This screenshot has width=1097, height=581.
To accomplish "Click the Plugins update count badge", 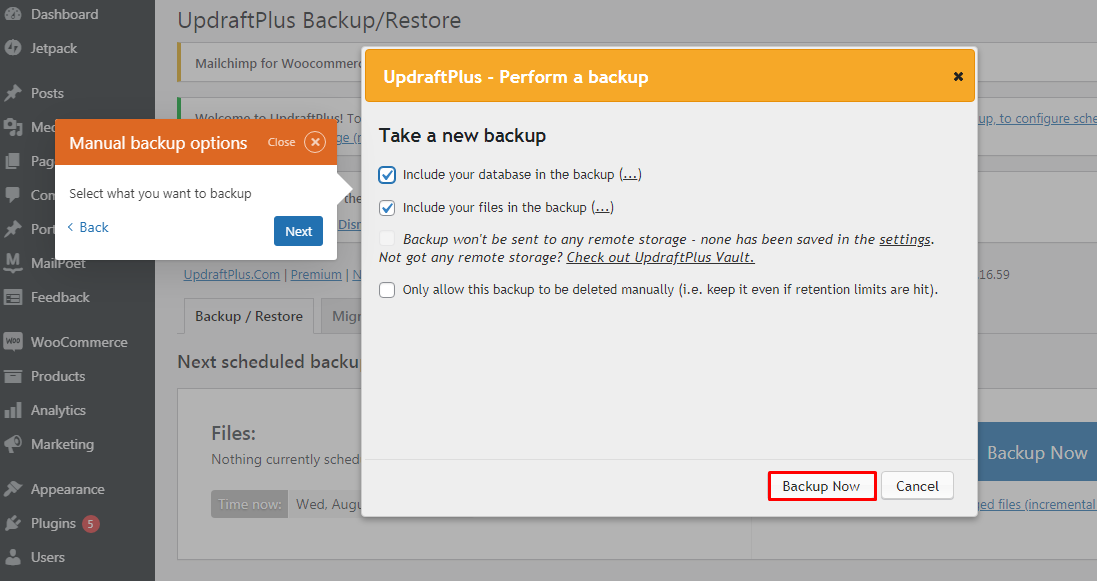I will click(90, 524).
